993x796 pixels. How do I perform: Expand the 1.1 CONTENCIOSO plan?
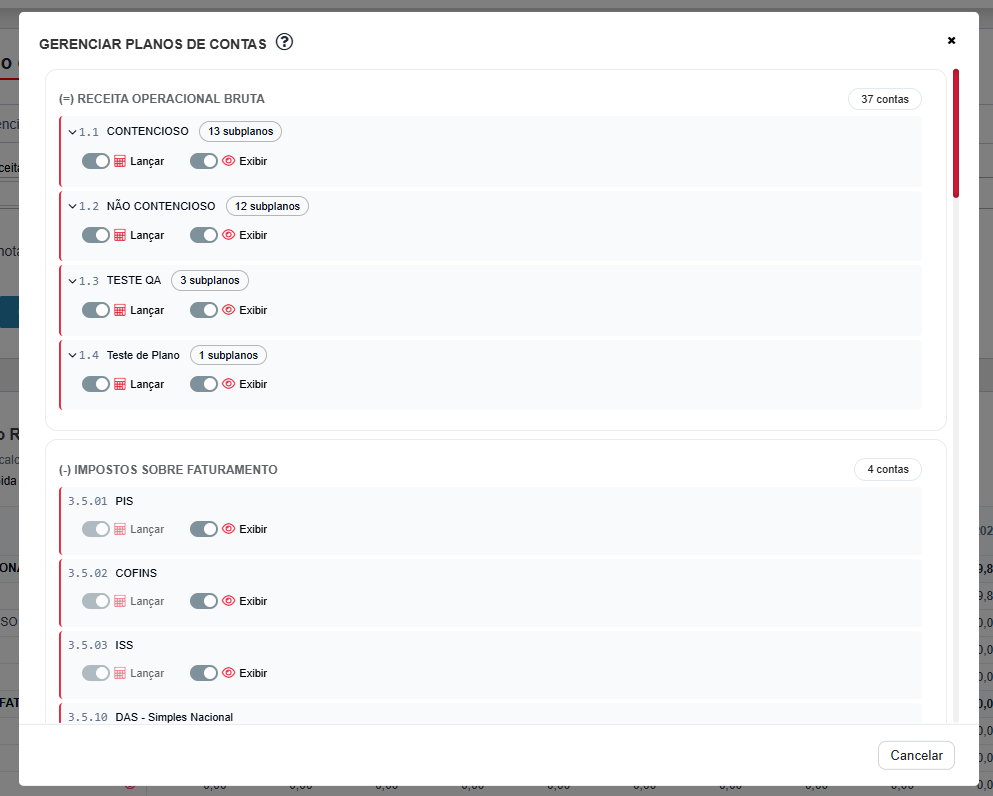72,132
